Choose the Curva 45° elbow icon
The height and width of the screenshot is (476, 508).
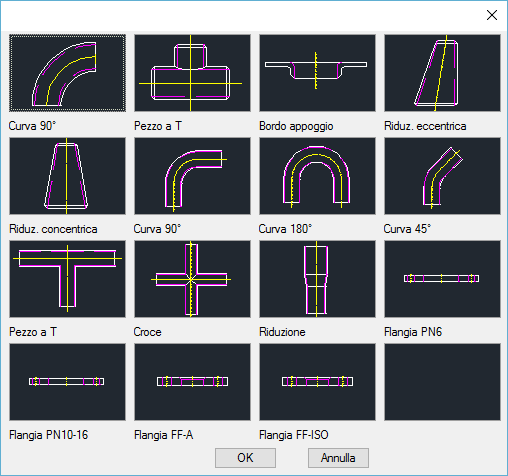click(442, 176)
